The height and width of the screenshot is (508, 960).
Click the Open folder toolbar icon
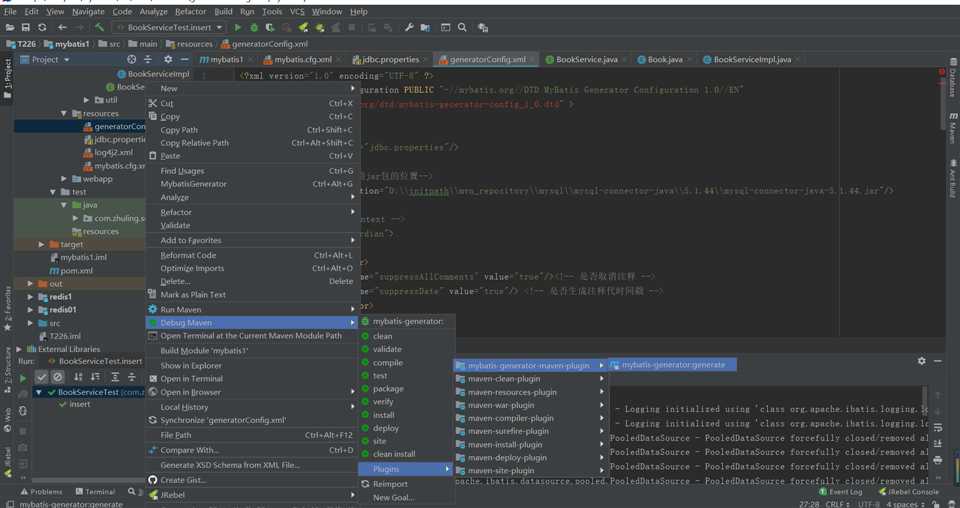coord(9,28)
